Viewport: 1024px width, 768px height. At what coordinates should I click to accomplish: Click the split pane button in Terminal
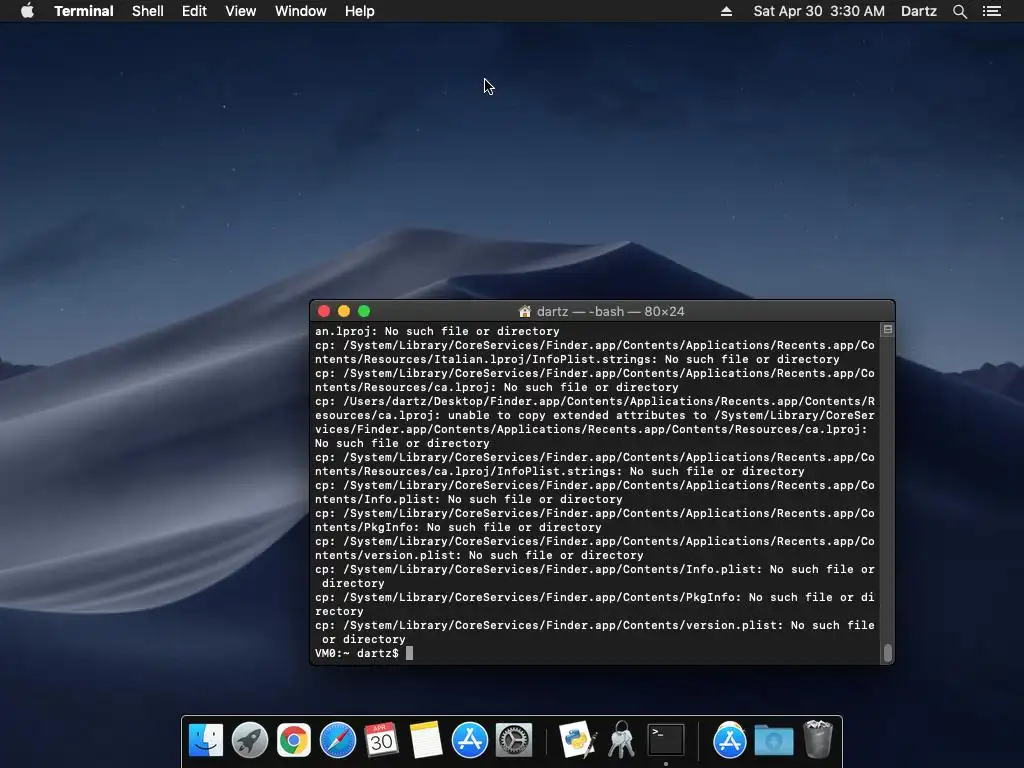pyautogui.click(x=888, y=330)
